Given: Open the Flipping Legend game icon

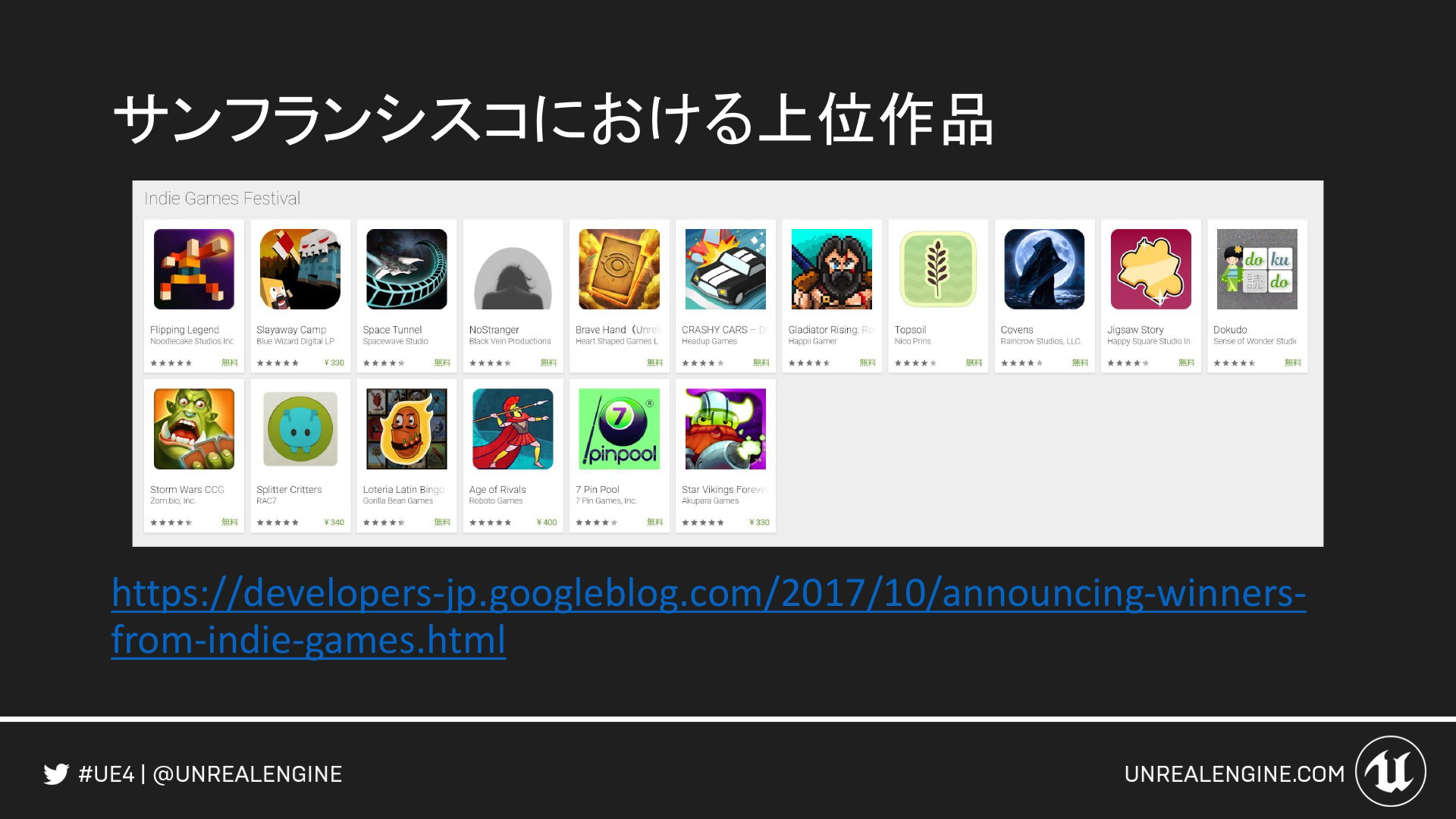Looking at the screenshot, I should (x=194, y=269).
